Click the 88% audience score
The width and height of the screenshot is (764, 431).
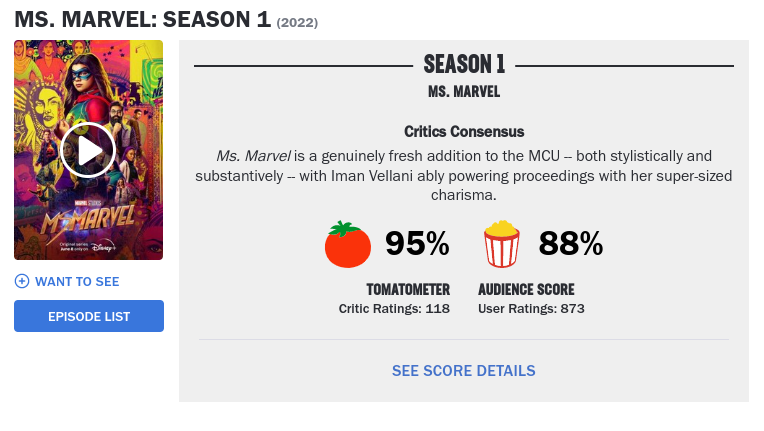coord(571,243)
